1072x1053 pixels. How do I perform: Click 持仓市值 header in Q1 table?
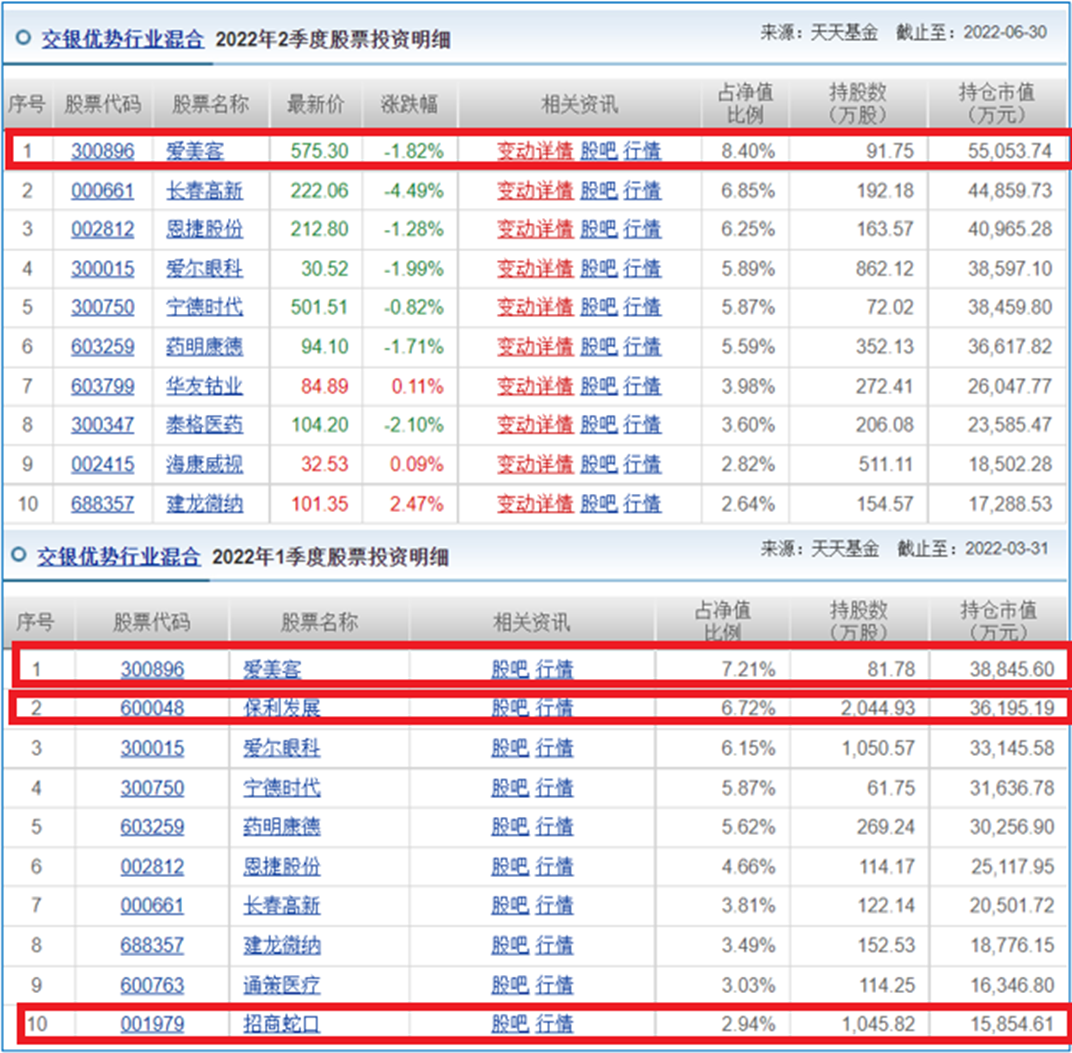[999, 621]
